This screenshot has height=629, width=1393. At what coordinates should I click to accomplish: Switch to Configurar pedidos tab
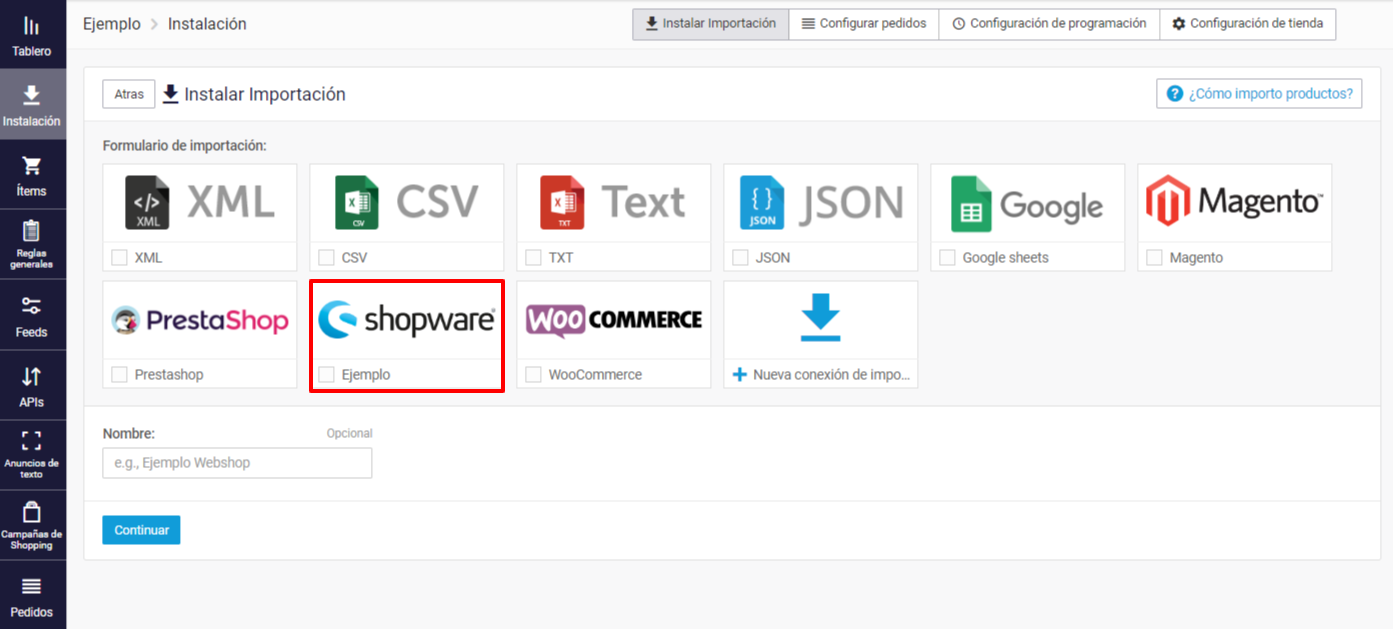pyautogui.click(x=864, y=24)
